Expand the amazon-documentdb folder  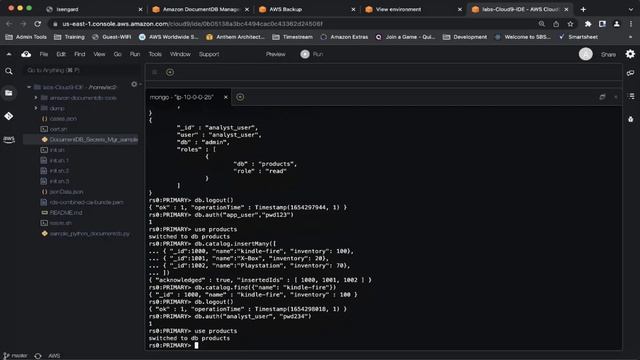click(36, 98)
